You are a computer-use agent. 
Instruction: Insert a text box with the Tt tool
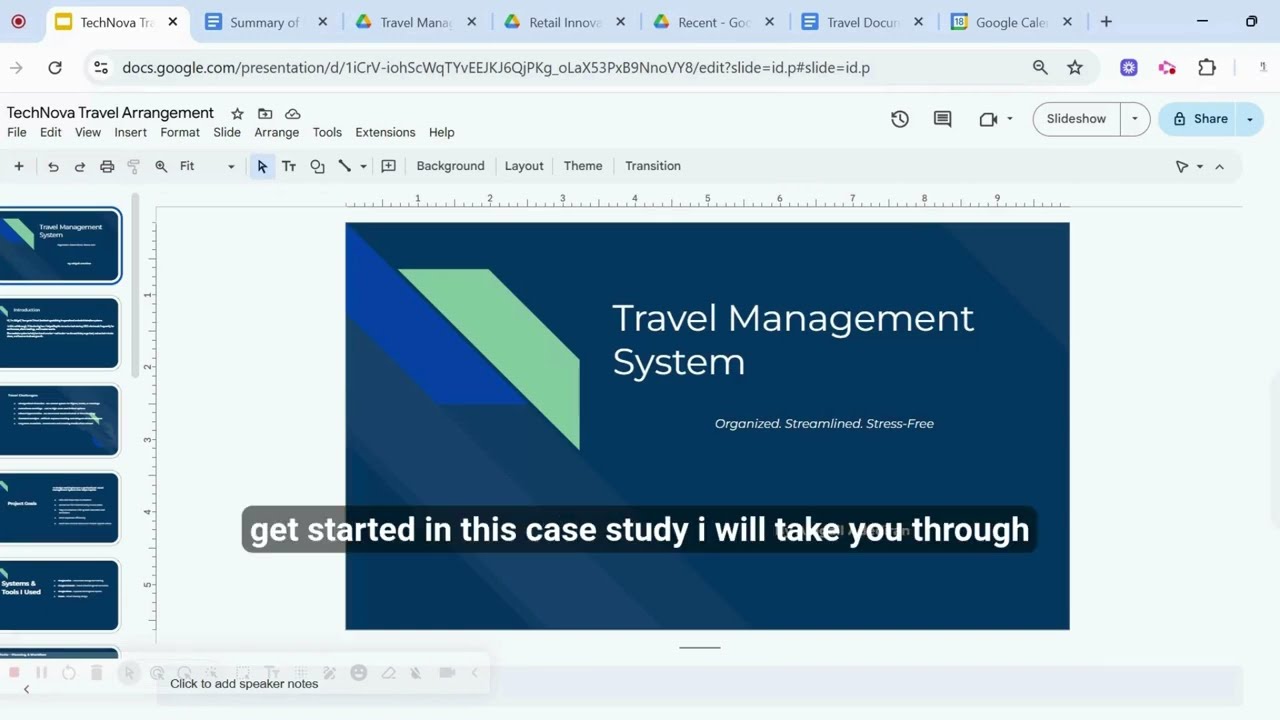[289, 166]
